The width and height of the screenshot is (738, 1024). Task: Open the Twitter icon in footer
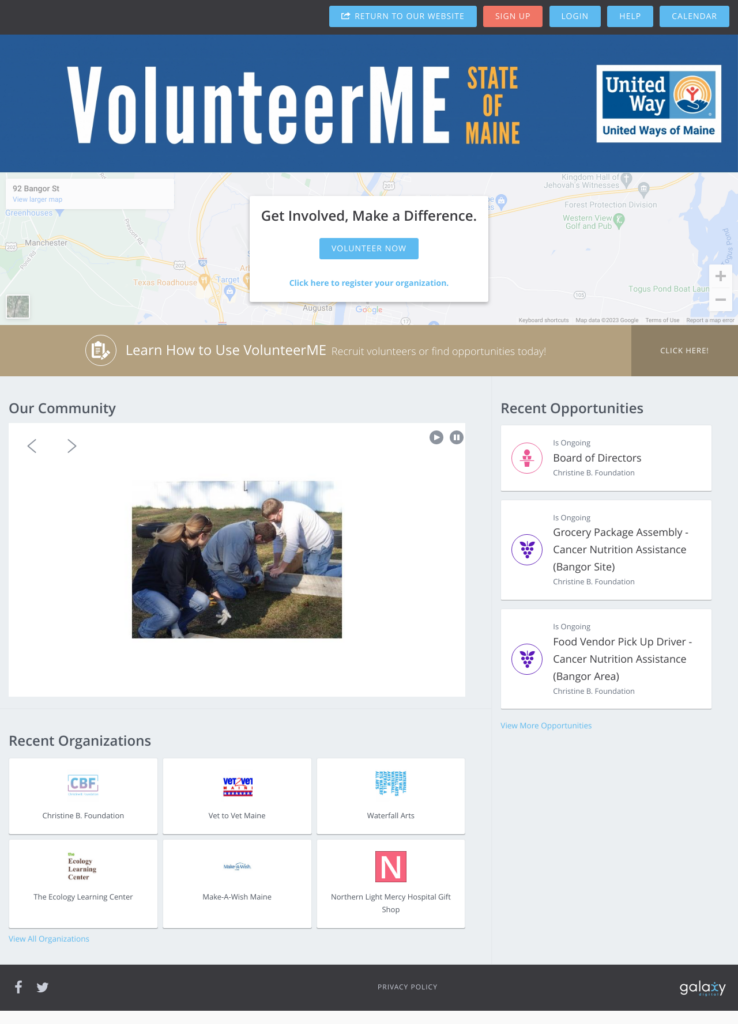click(42, 987)
